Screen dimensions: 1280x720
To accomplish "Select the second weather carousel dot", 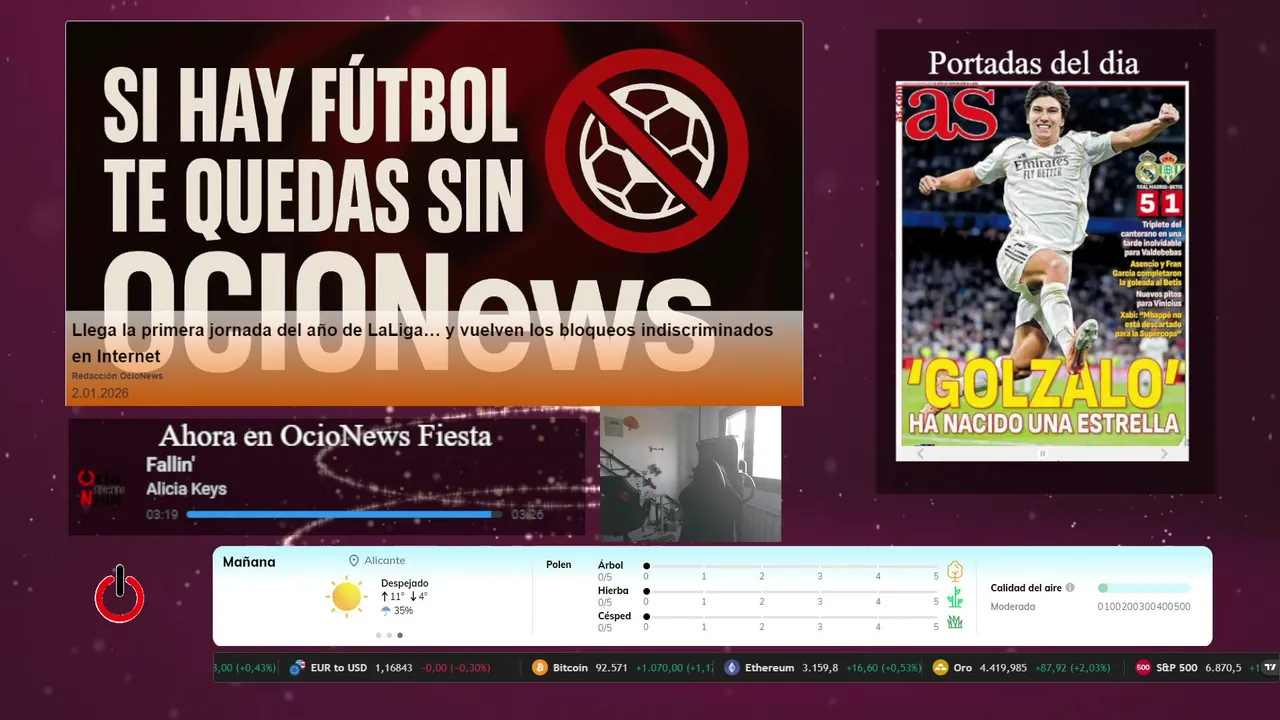I will point(389,635).
